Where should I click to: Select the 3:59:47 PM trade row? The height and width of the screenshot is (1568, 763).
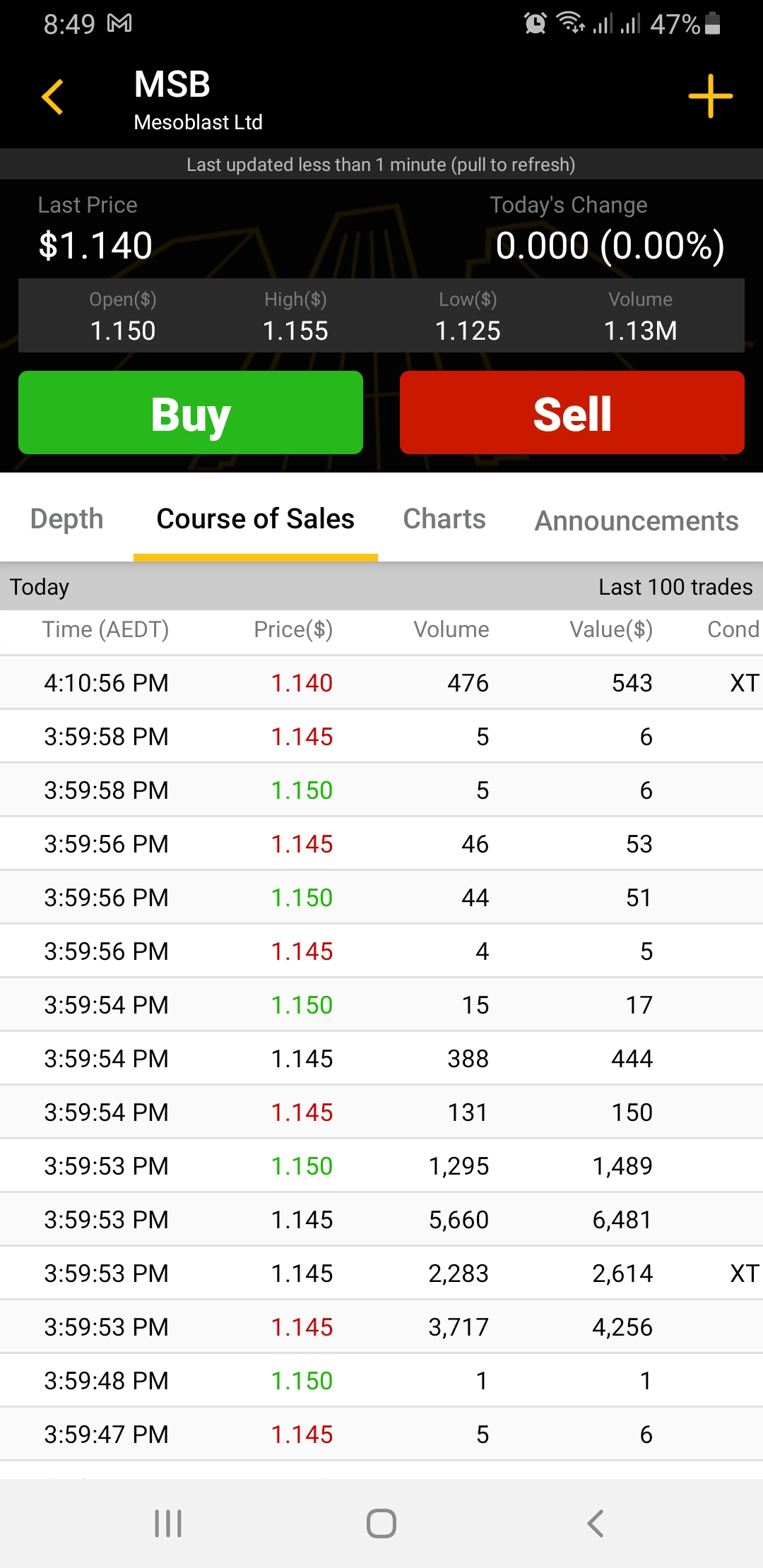[x=381, y=1435]
